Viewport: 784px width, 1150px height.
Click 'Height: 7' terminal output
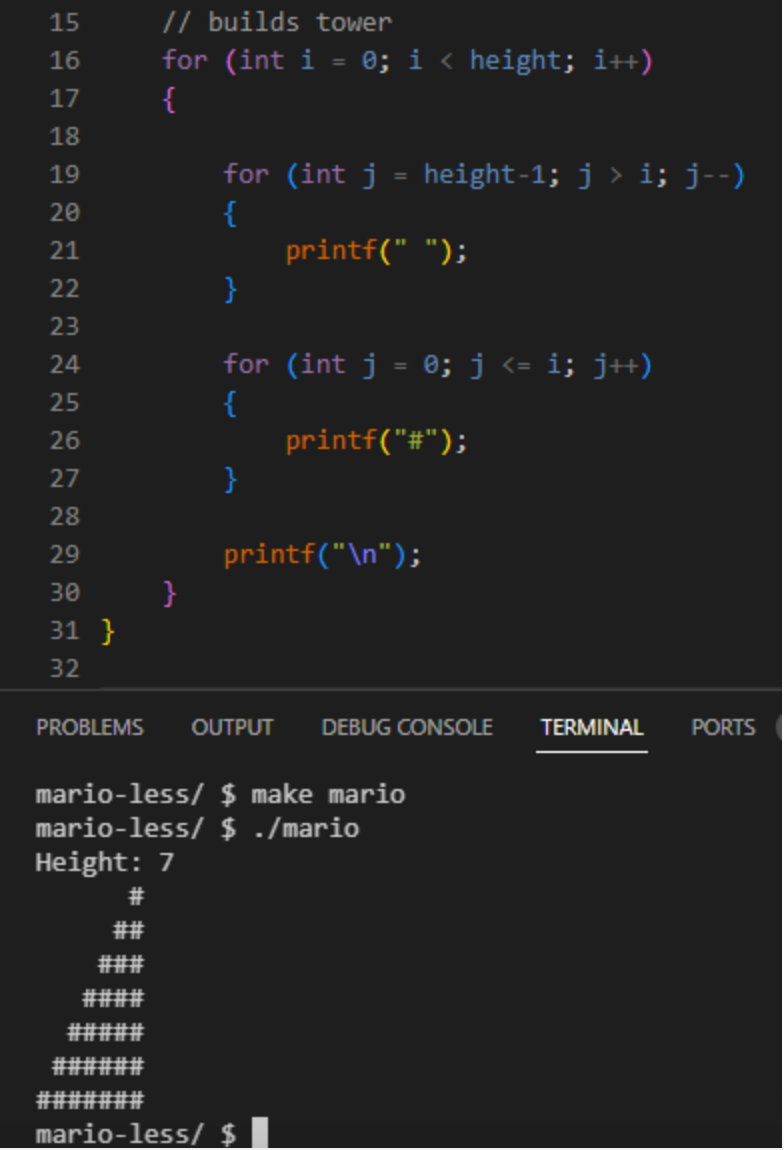(105, 862)
